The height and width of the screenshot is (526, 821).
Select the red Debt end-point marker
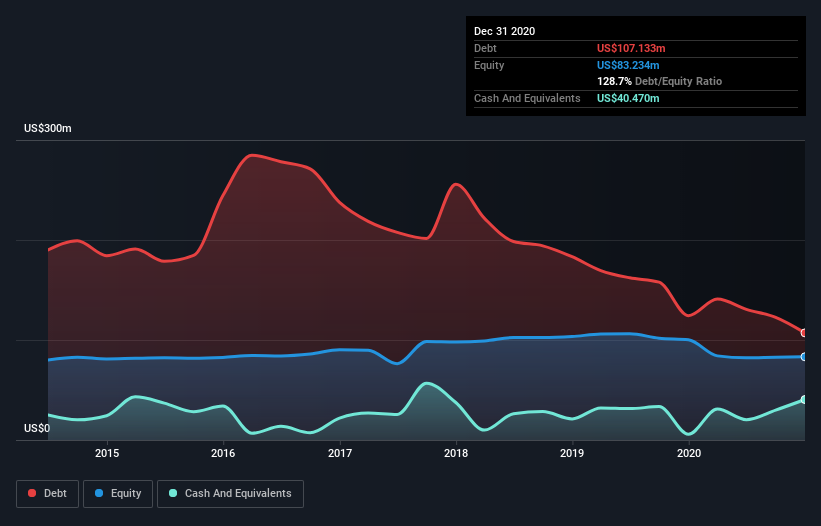[x=804, y=333]
